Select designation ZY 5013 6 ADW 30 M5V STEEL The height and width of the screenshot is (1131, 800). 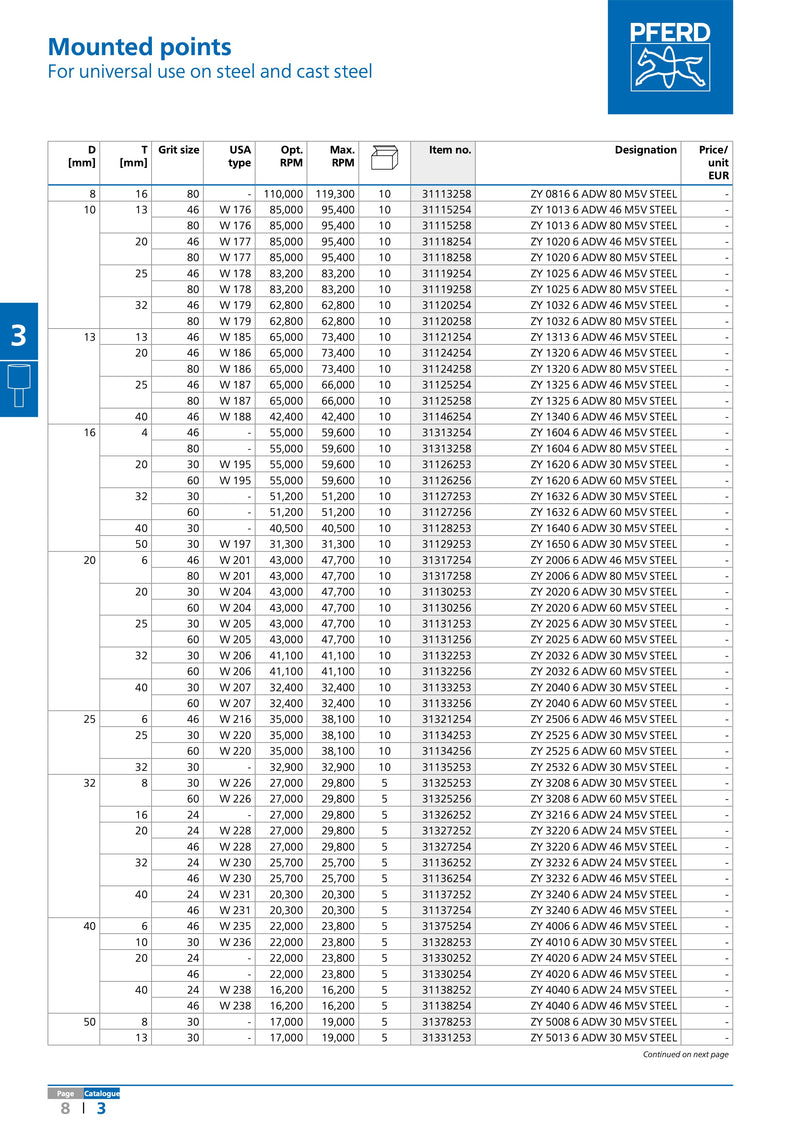point(603,1038)
